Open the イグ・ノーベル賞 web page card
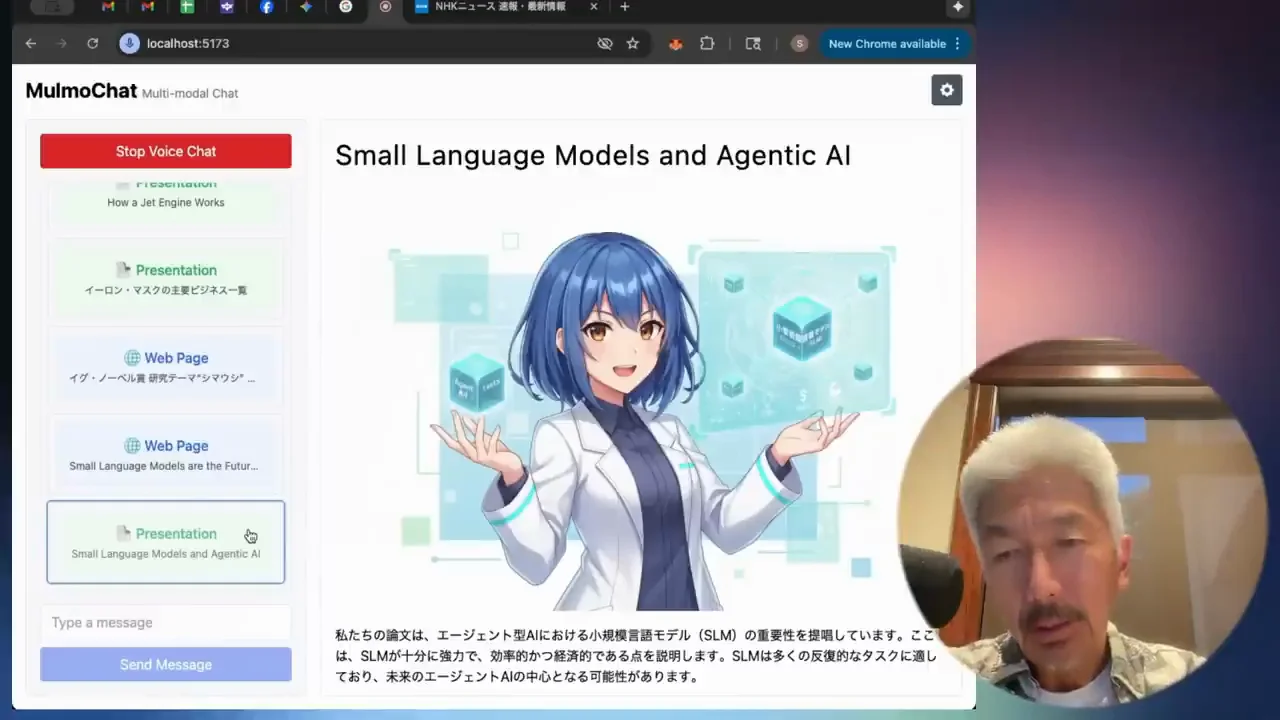Viewport: 1280px width, 720px height. [x=166, y=366]
